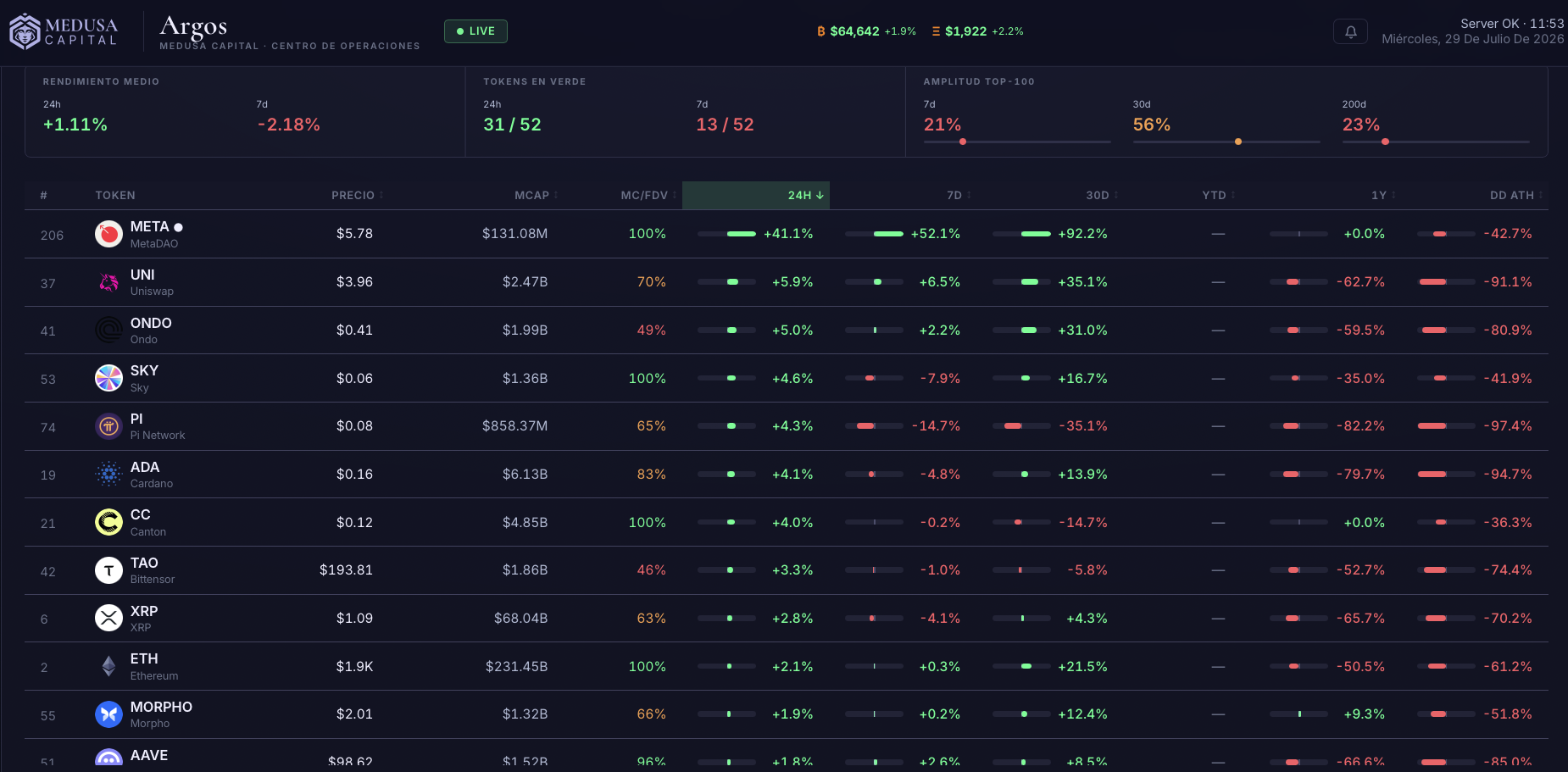Select CC 30D change -14.7%
Viewport: 1568px width, 772px height.
click(x=1083, y=523)
